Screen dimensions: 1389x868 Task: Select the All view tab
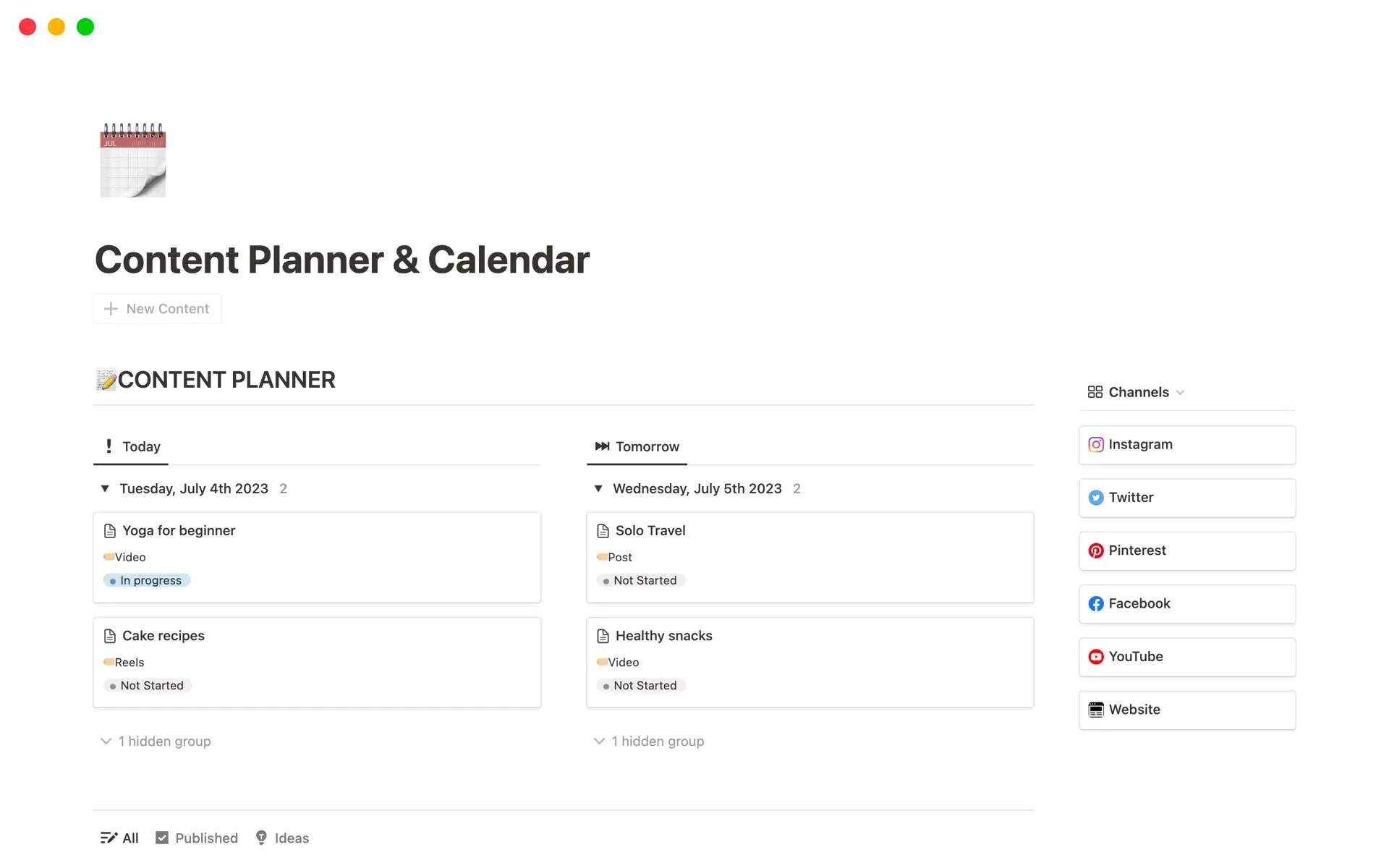tap(119, 837)
